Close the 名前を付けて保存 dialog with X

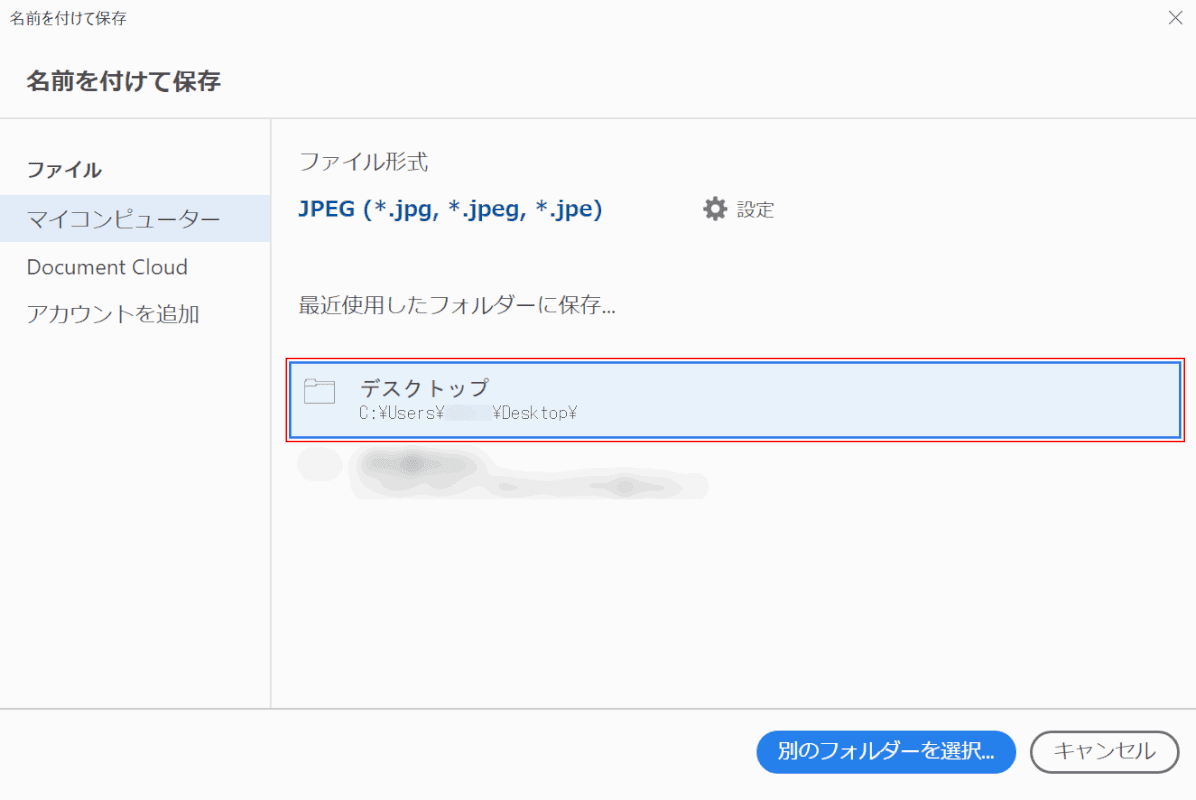coord(1175,18)
